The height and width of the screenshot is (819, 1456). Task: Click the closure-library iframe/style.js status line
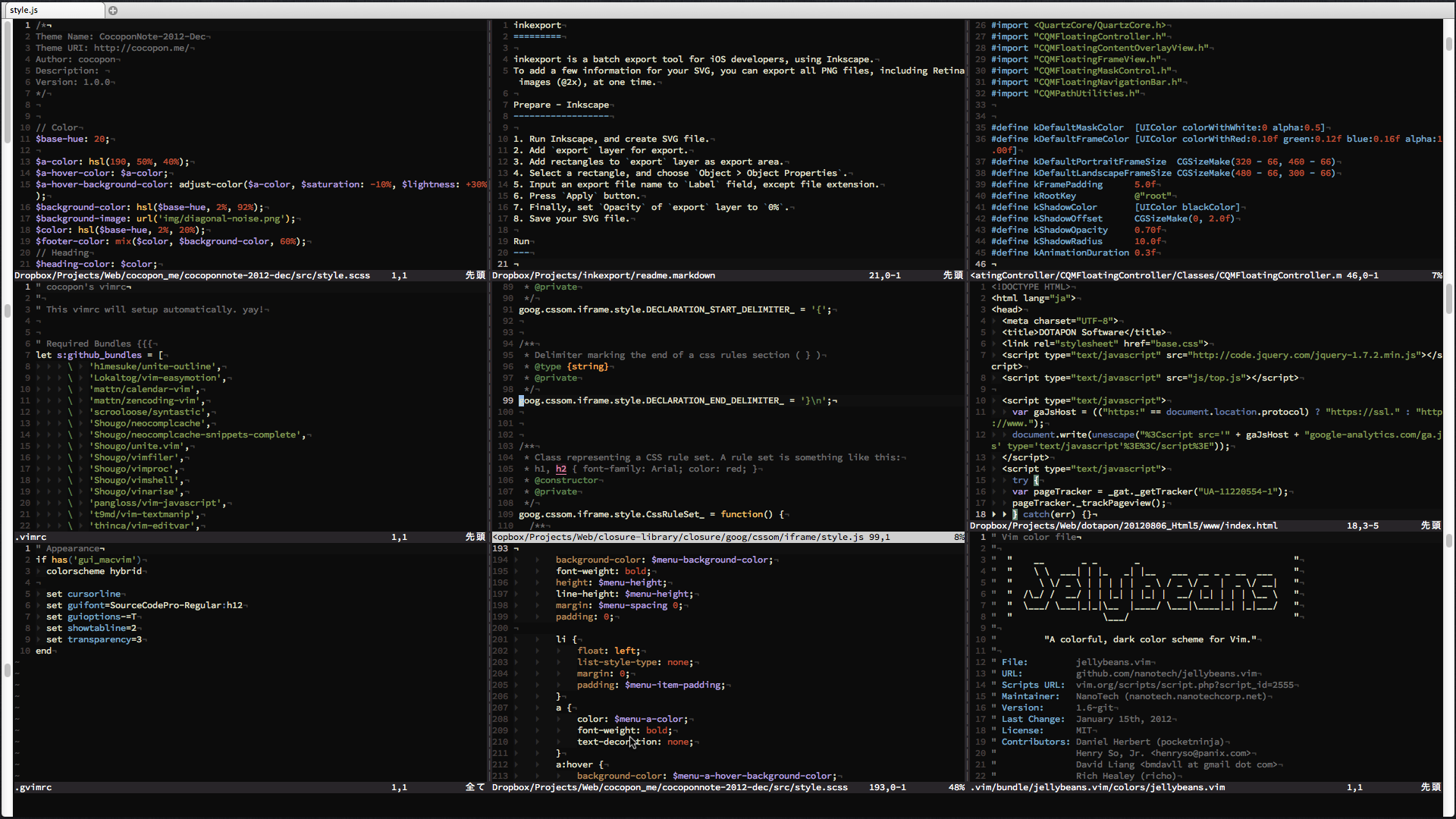(728, 537)
